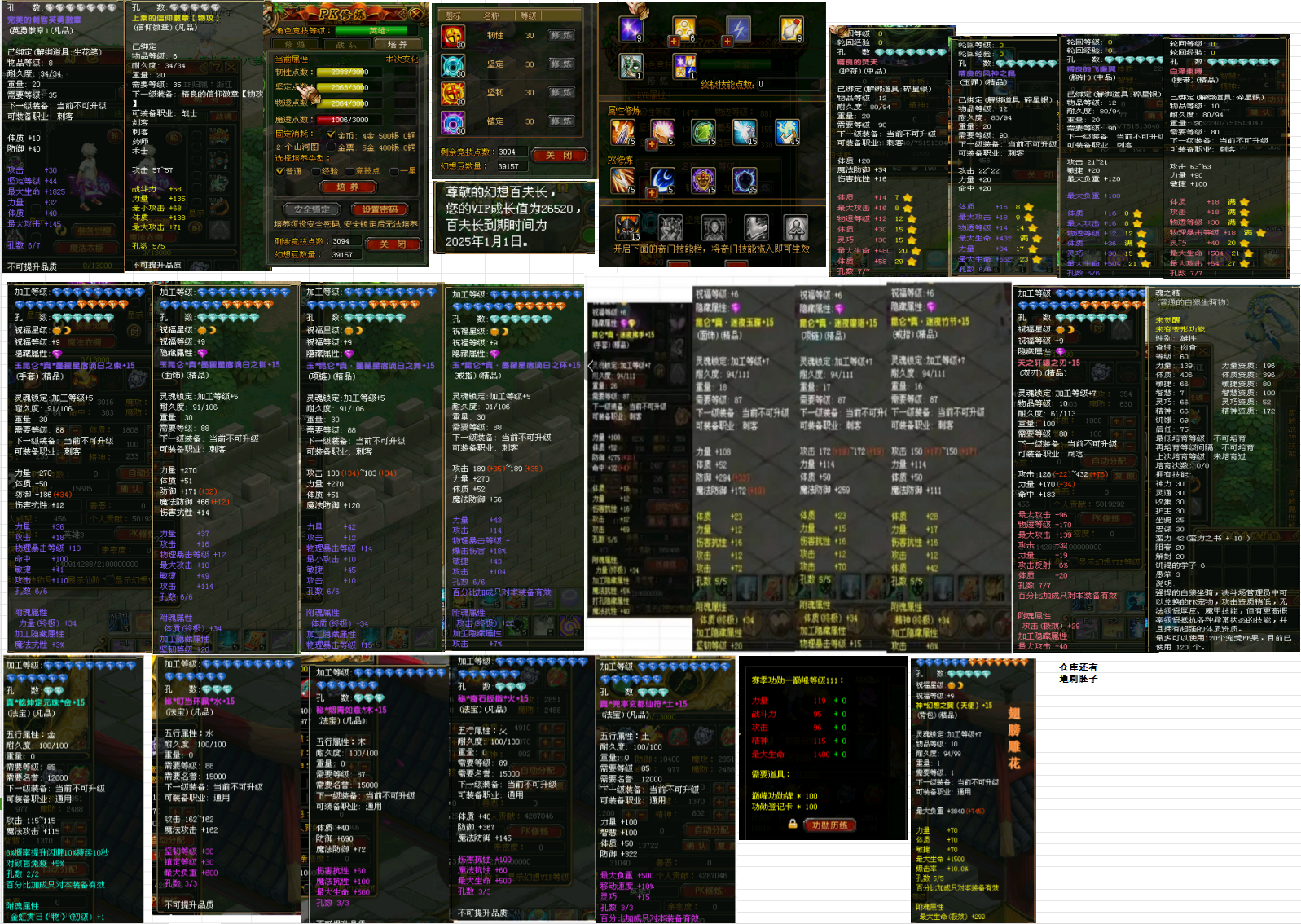Click the horned helmet skill icon

tap(626, 227)
